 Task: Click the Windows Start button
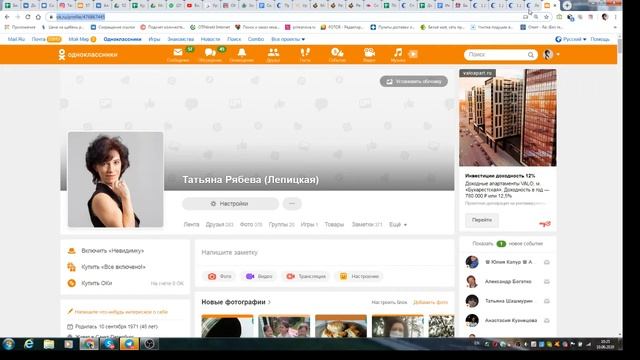9,344
